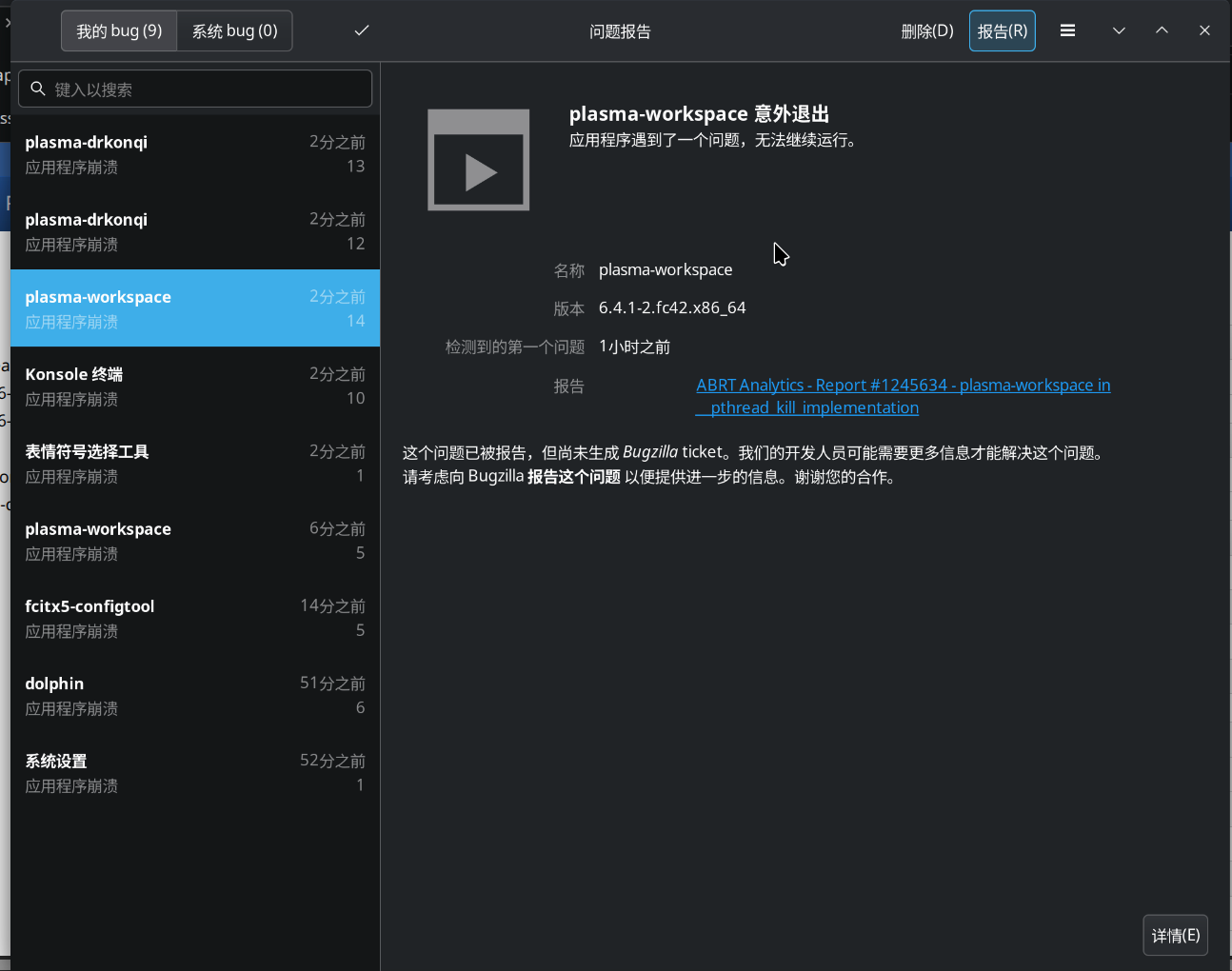Click the plasma-workspace 意外退出 heading
The height and width of the screenshot is (971, 1232).
pyautogui.click(x=699, y=113)
